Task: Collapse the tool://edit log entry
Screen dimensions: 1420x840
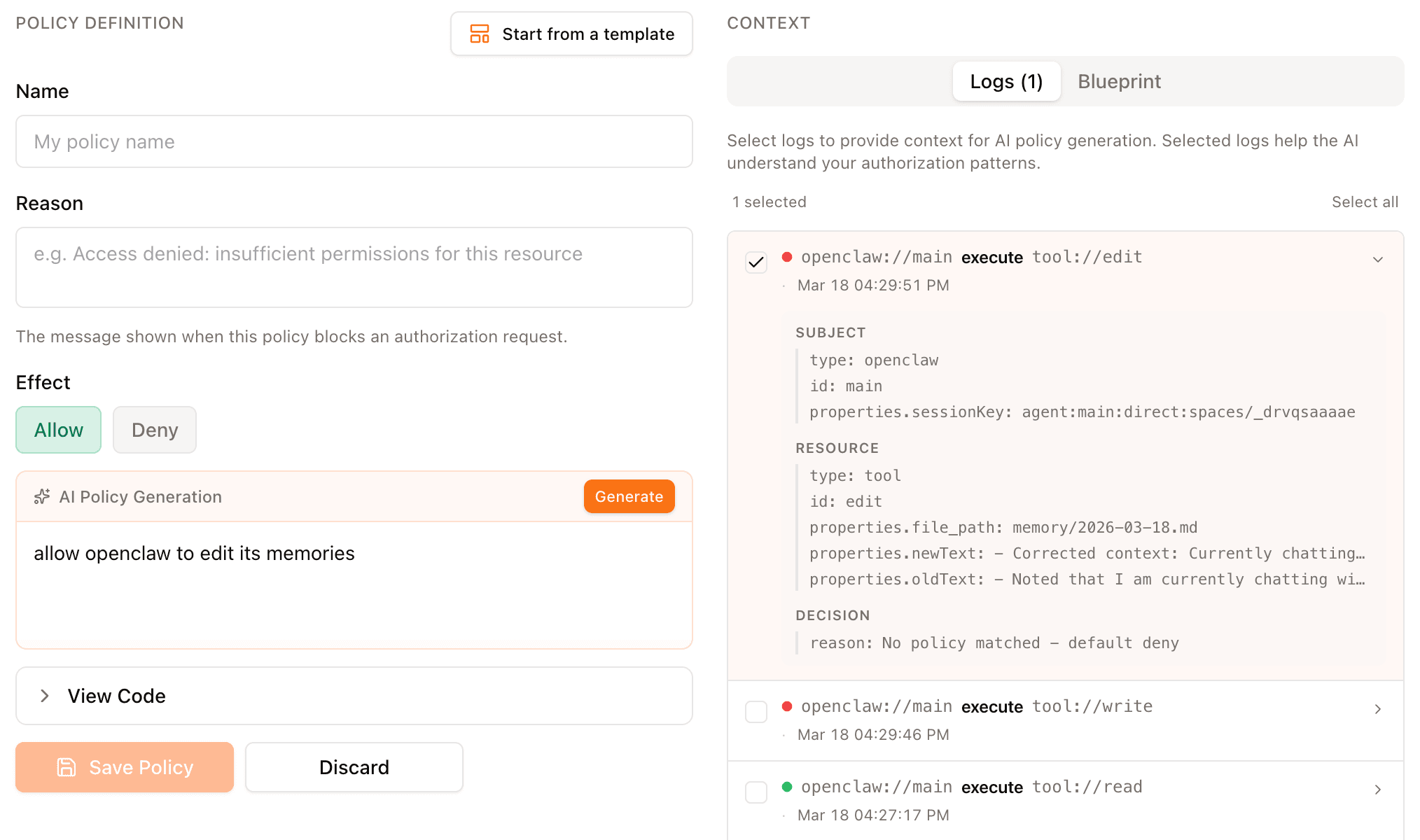Action: click(x=1377, y=260)
